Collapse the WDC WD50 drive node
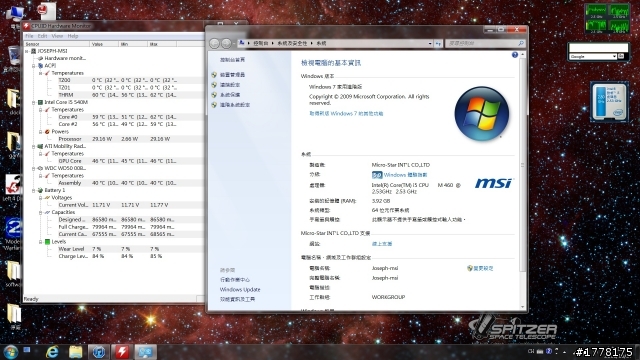Image resolution: width=640 pixels, height=360 pixels. coord(33,168)
